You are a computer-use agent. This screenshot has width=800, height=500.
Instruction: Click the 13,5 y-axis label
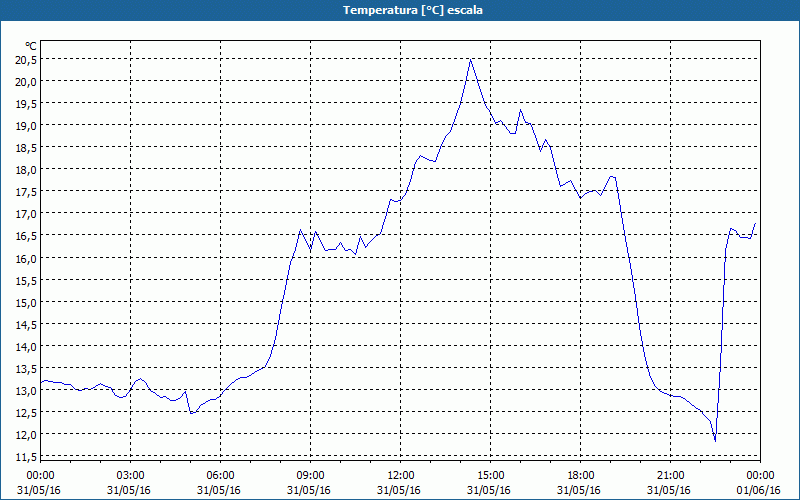click(x=27, y=368)
